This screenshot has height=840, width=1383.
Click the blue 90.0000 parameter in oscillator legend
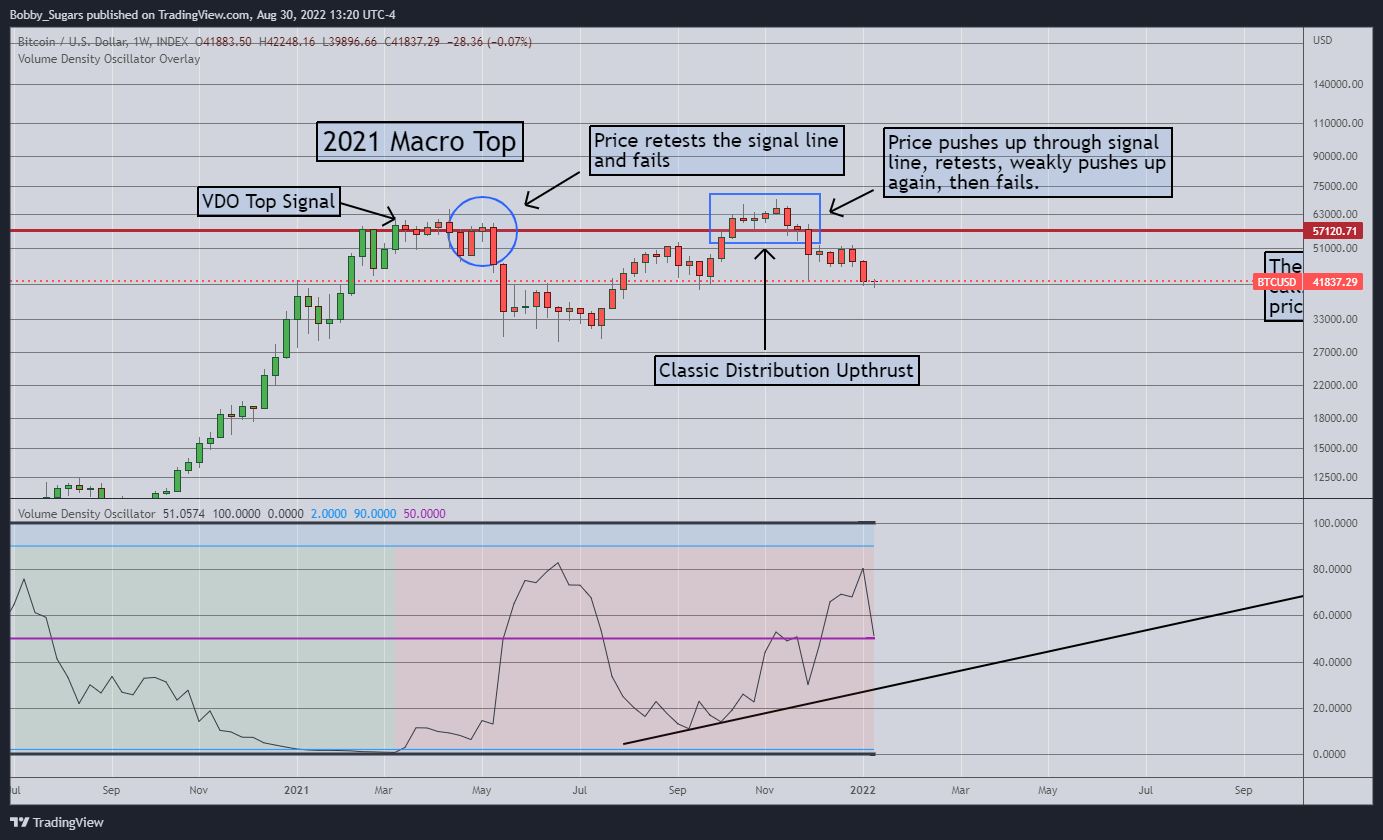[x=375, y=513]
